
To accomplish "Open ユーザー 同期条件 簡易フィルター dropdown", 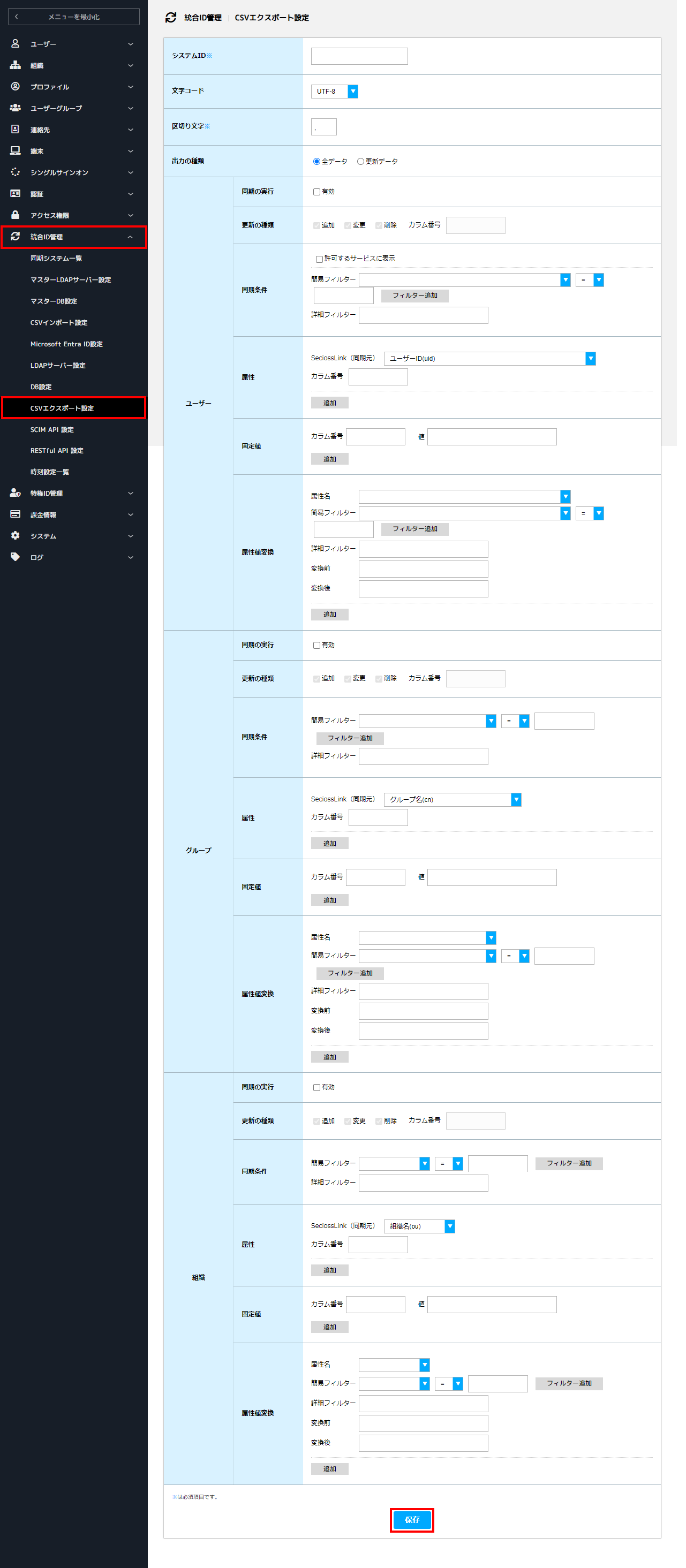I will 464,280.
